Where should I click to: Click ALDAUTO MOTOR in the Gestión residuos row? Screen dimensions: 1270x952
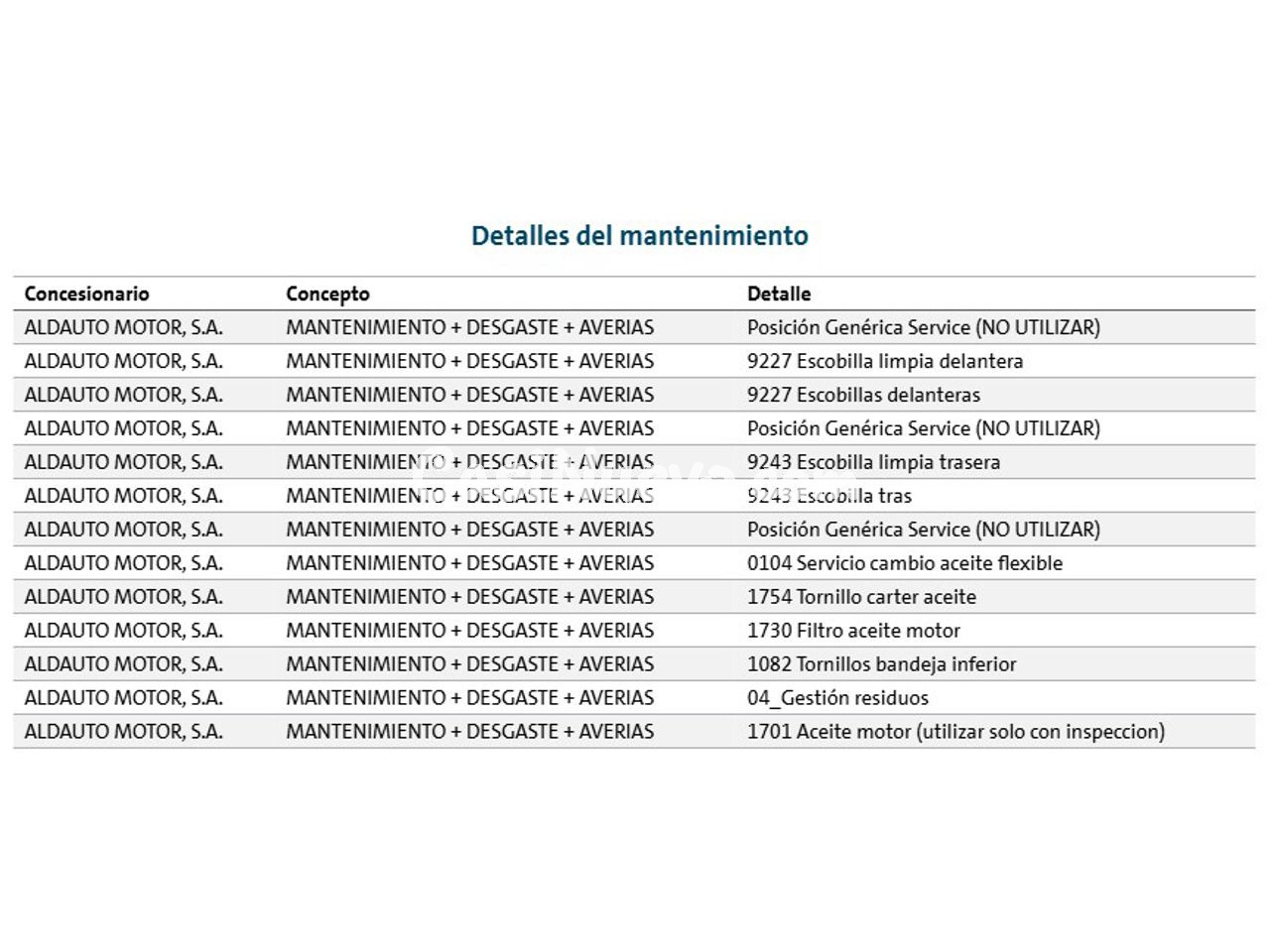(x=123, y=698)
